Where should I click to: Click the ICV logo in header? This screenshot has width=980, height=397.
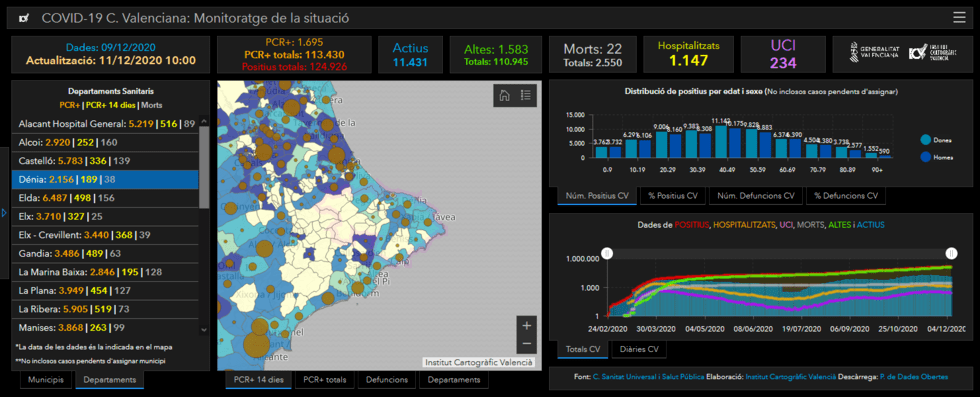point(24,18)
